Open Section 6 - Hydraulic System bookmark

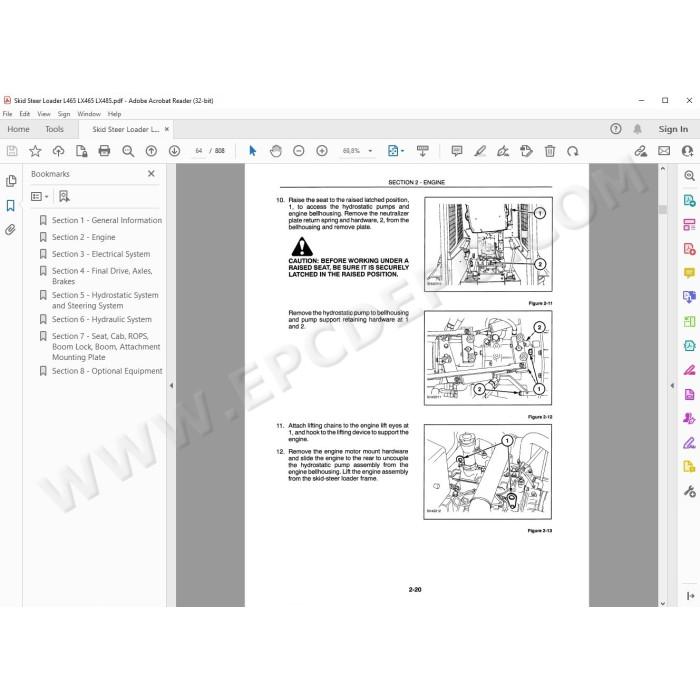pyautogui.click(x=101, y=320)
